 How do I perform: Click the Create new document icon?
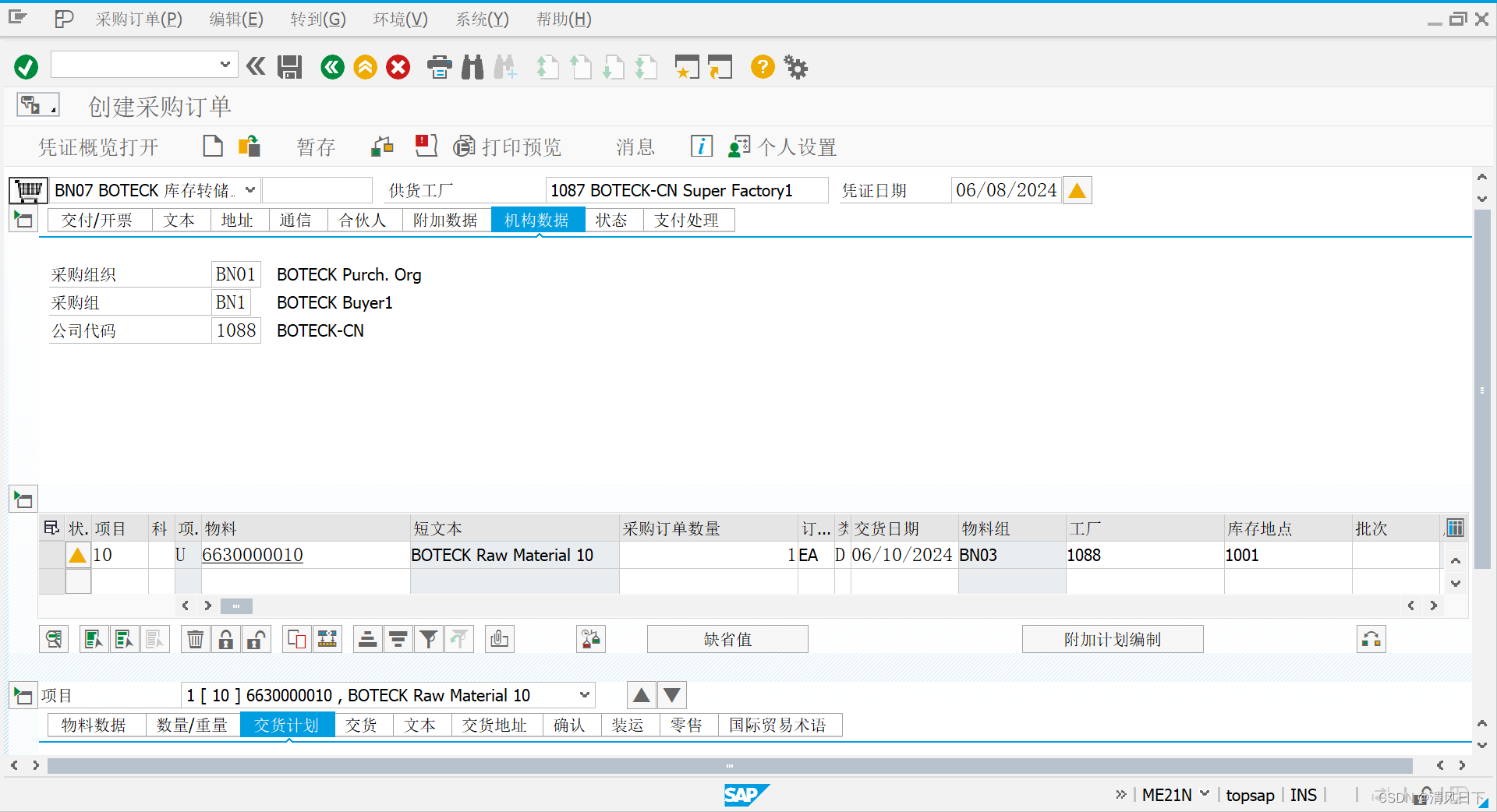212,146
